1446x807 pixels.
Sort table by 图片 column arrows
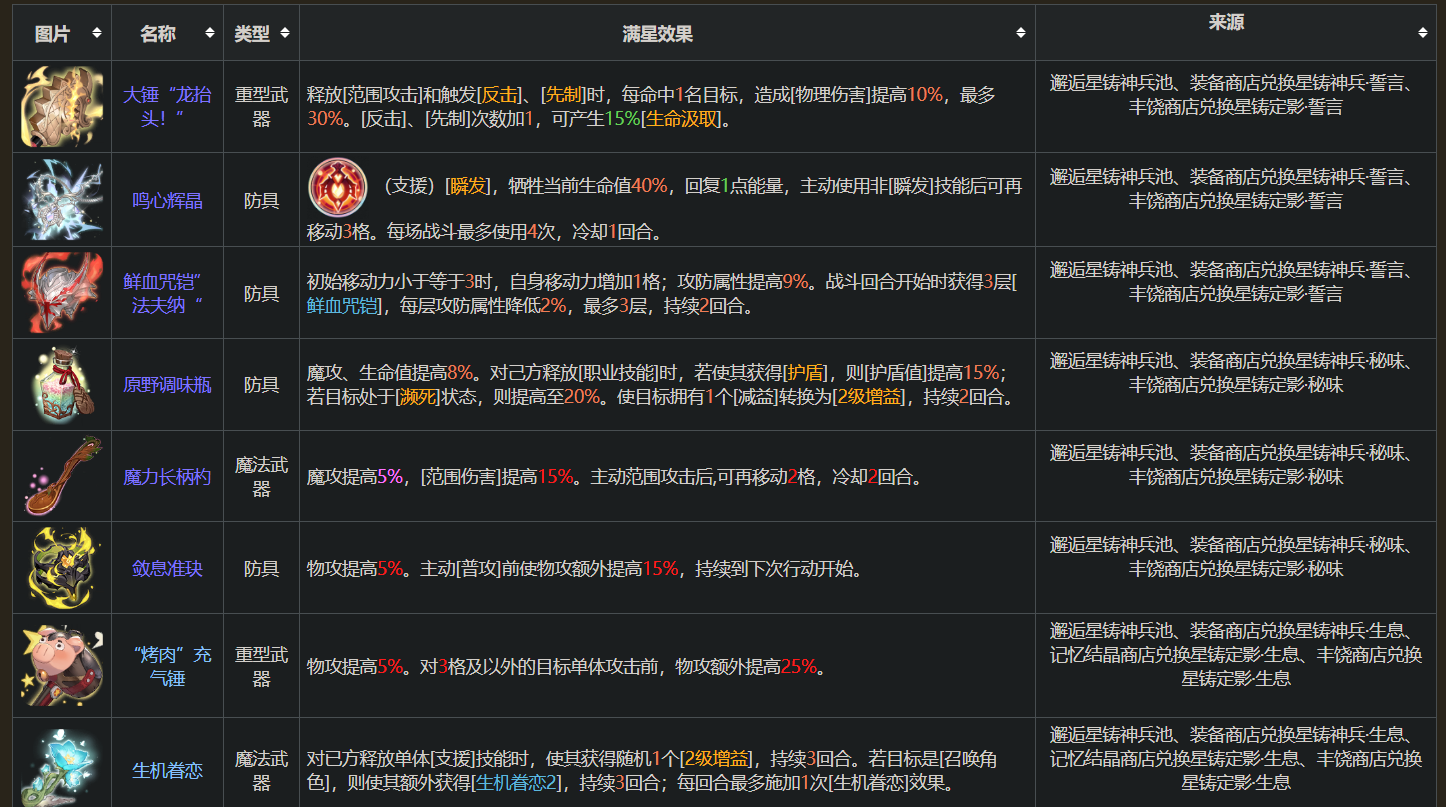(x=97, y=33)
